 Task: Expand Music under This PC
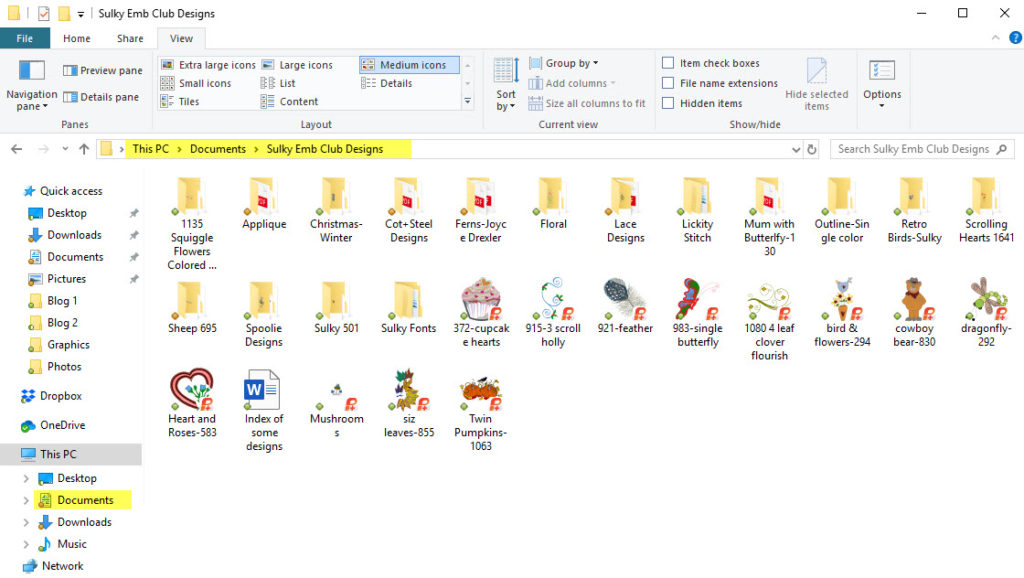click(26, 545)
